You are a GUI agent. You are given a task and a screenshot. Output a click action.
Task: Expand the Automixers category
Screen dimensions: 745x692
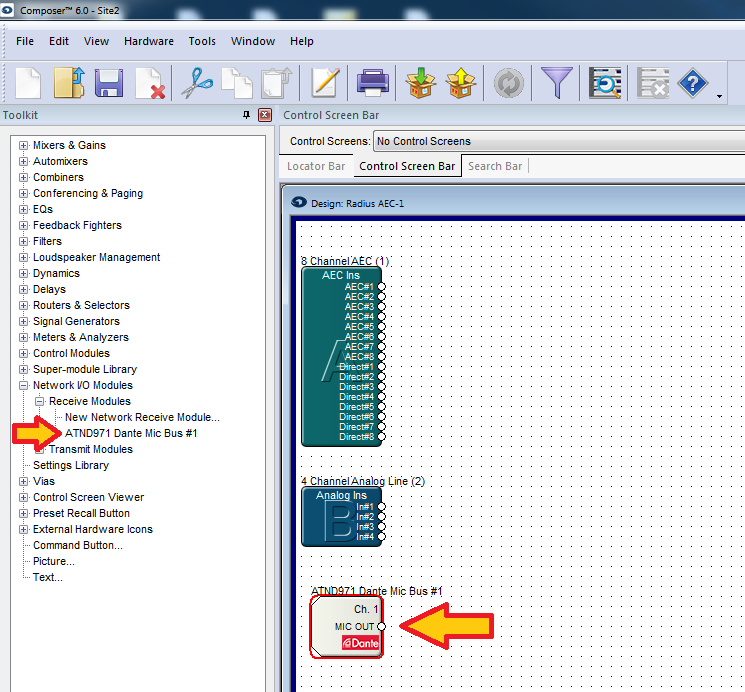click(x=23, y=162)
